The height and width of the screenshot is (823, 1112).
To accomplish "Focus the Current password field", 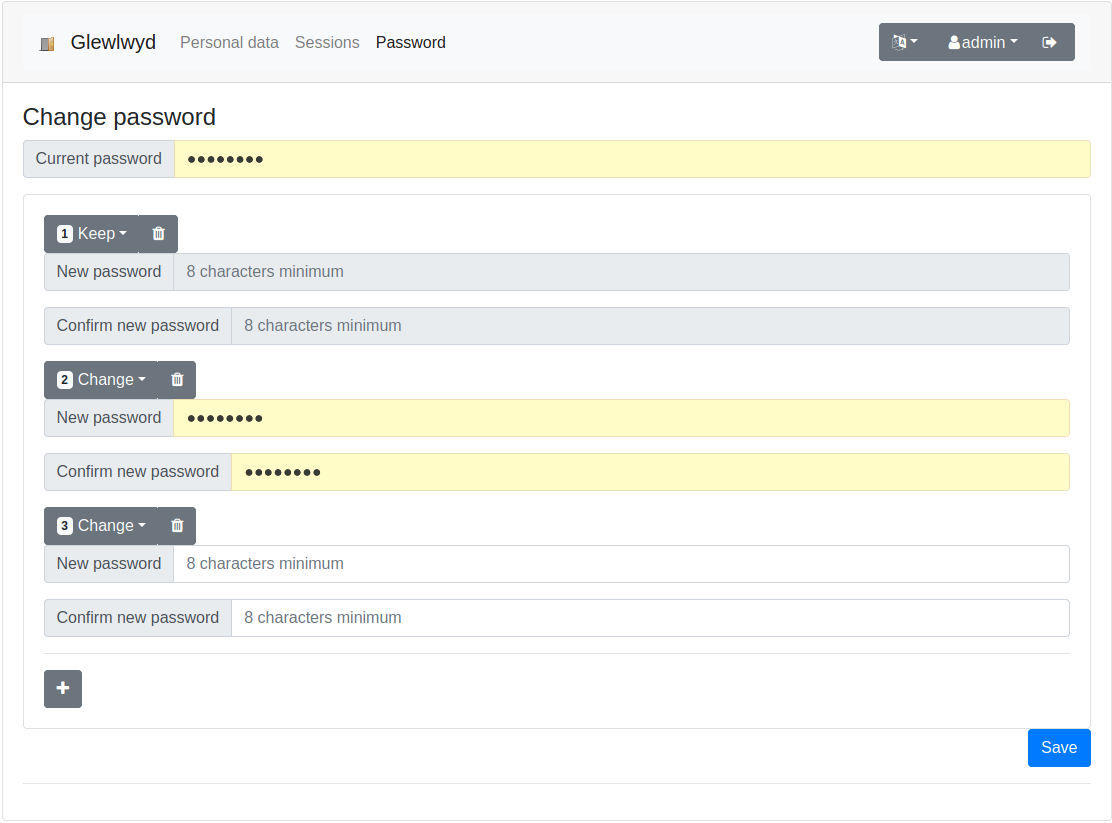I will click(632, 159).
